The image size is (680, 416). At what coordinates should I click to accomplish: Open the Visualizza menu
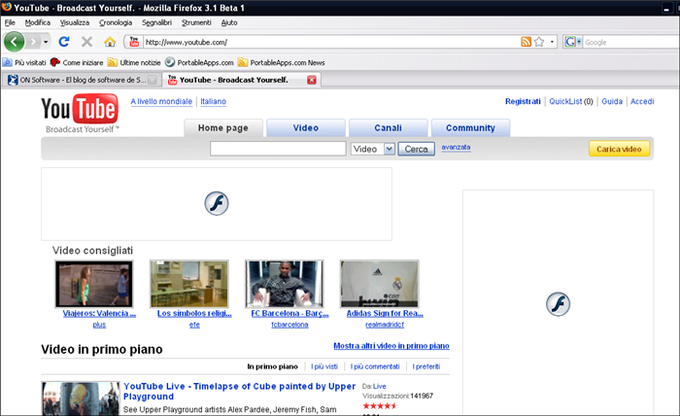[x=75, y=23]
